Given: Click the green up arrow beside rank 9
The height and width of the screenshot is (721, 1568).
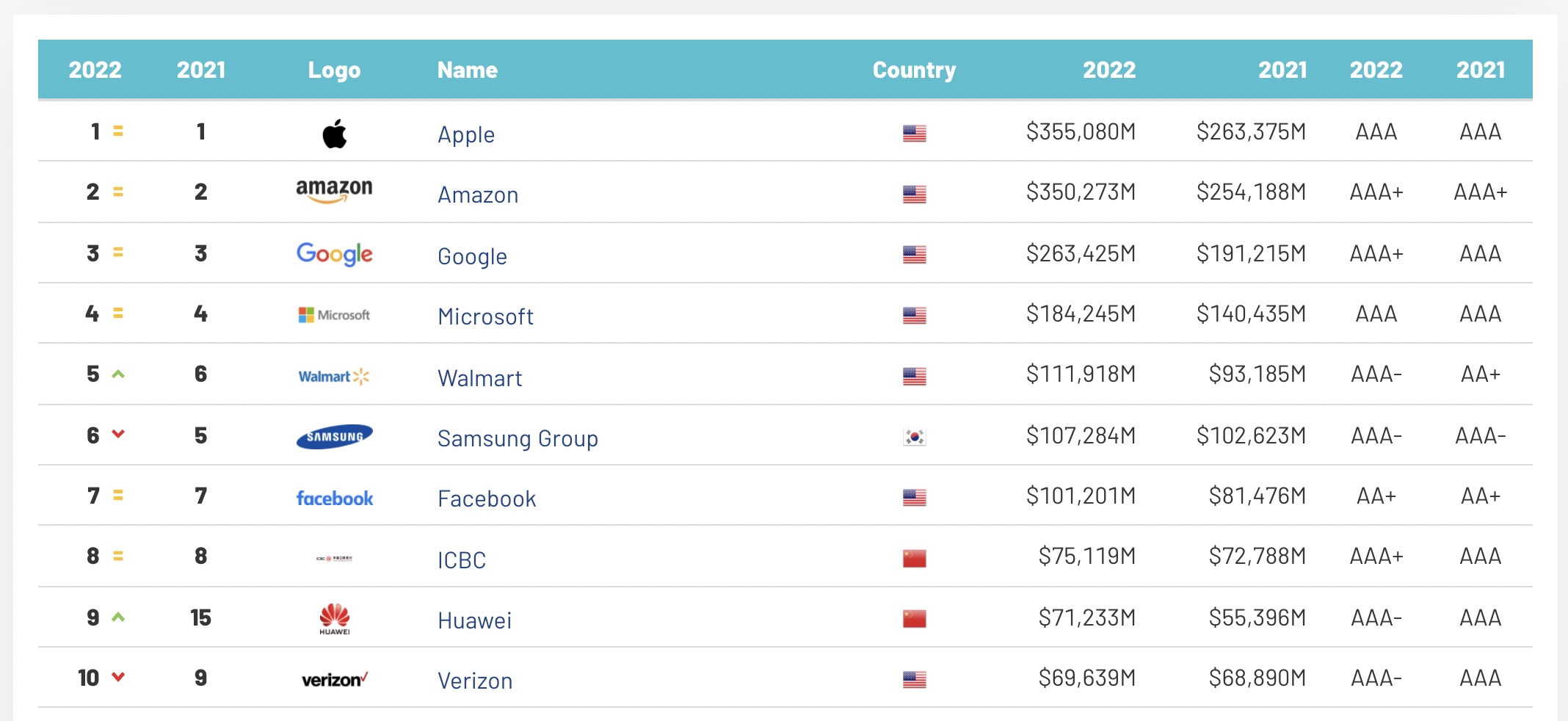Looking at the screenshot, I should tap(118, 617).
